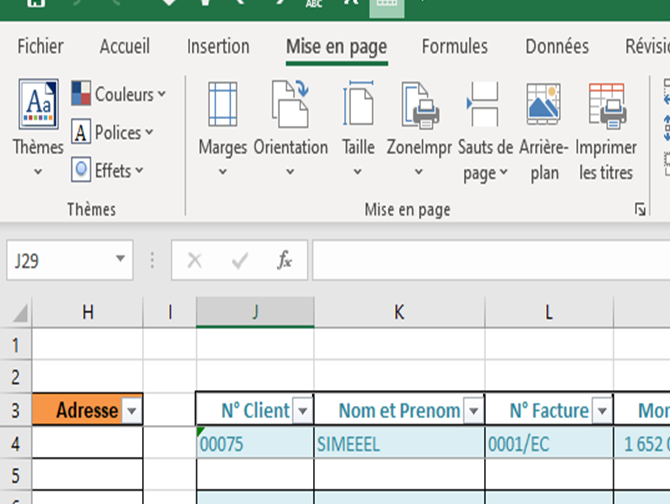Click the Cancel X formula button

[195, 260]
